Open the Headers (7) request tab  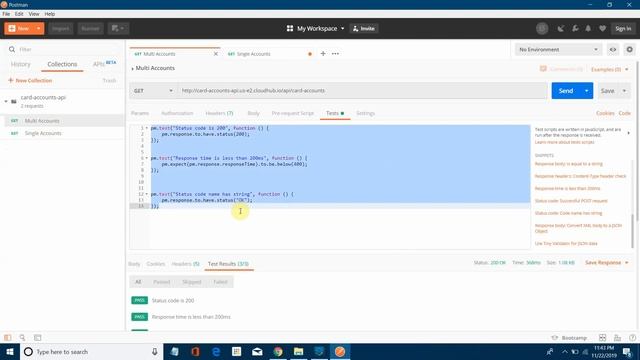[x=219, y=113]
